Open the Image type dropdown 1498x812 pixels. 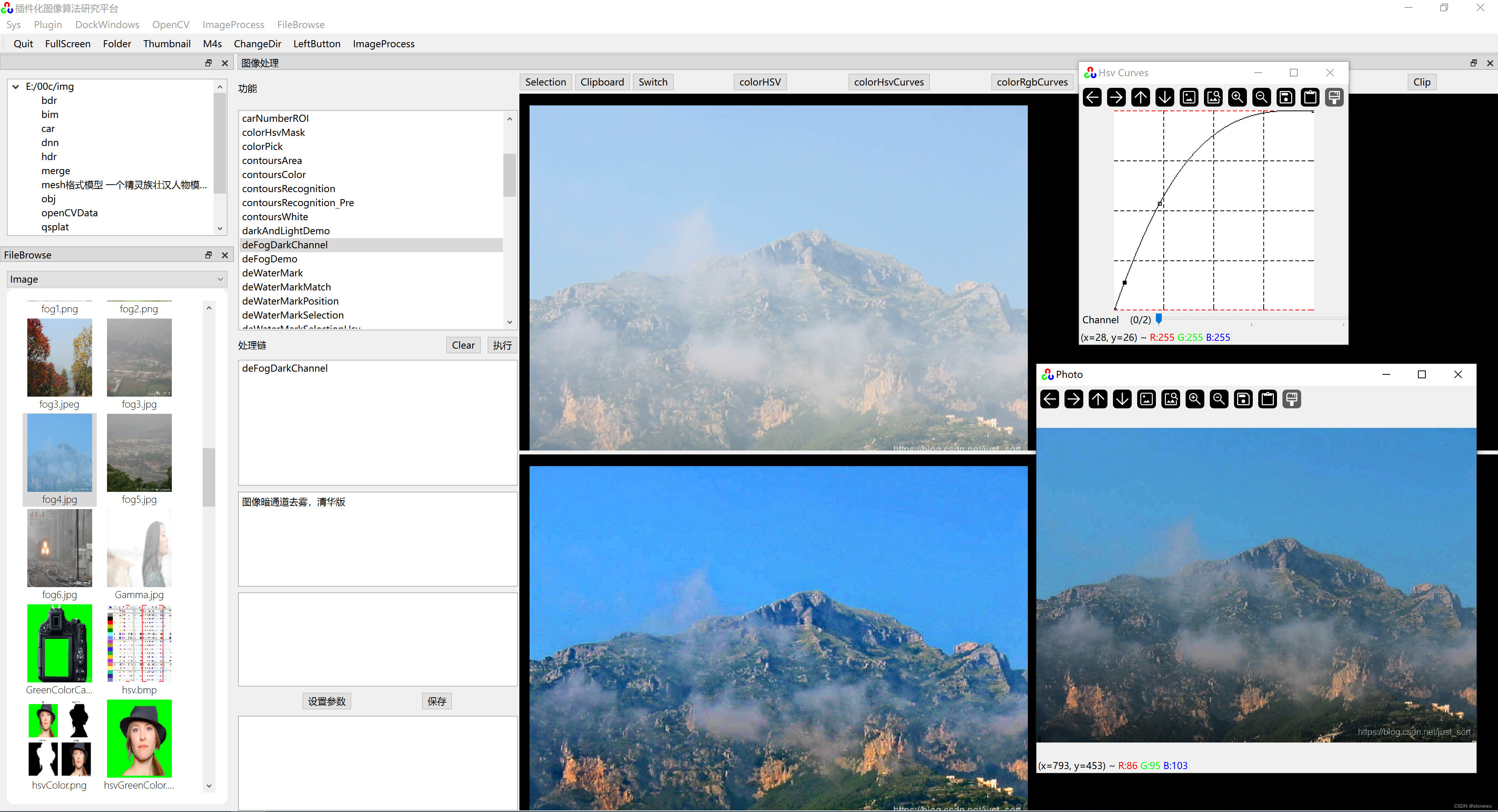[116, 279]
